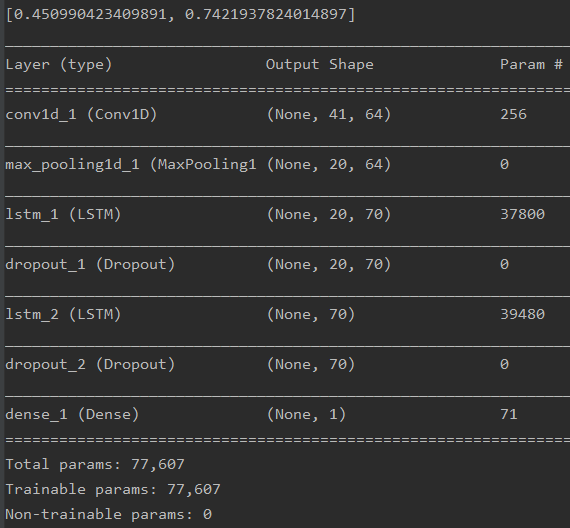This screenshot has height=528, width=570.
Task: Click the dense_1 (Dense) layer name
Action: tap(72, 414)
